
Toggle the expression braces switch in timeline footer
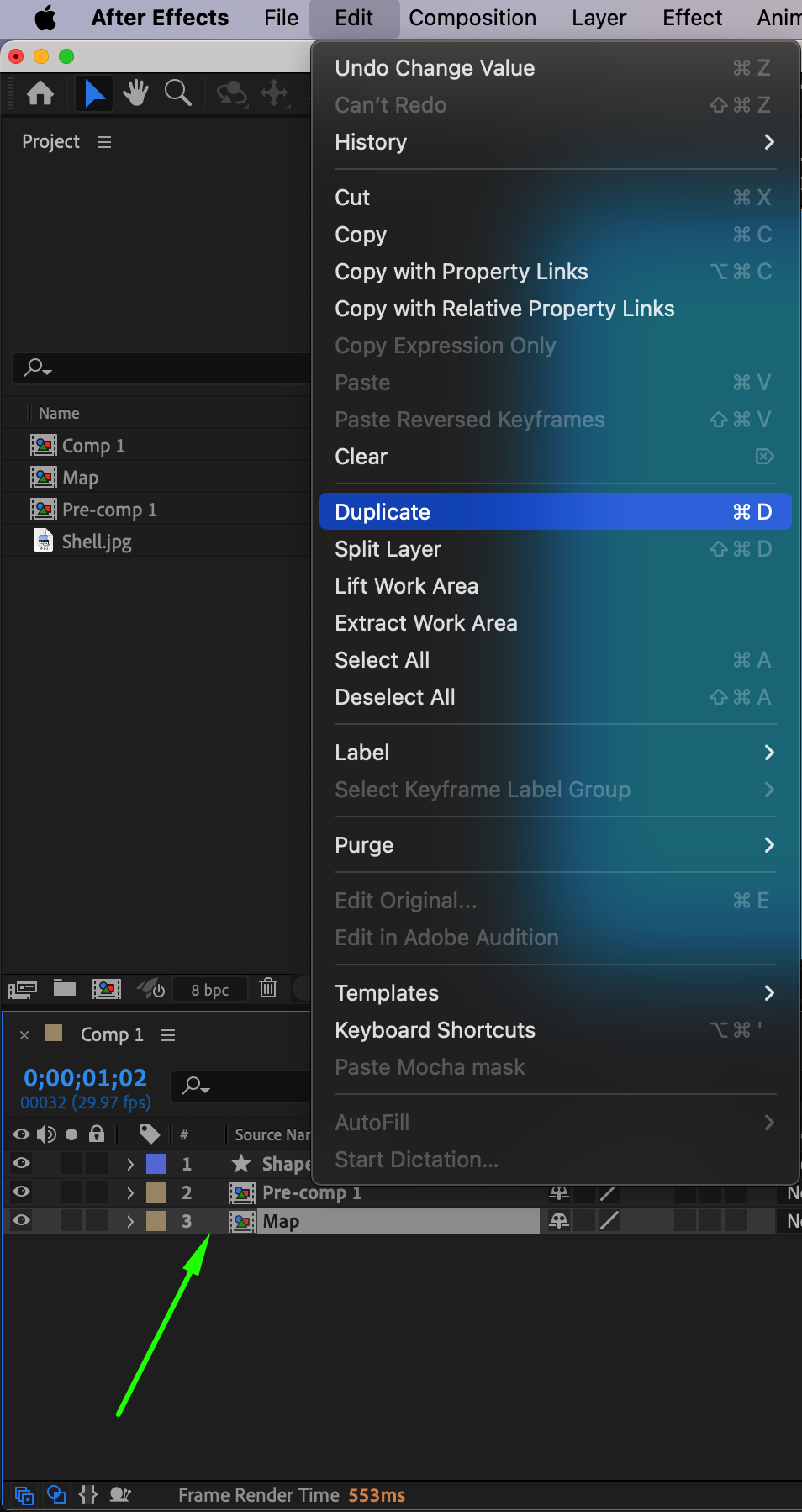coord(88,1494)
